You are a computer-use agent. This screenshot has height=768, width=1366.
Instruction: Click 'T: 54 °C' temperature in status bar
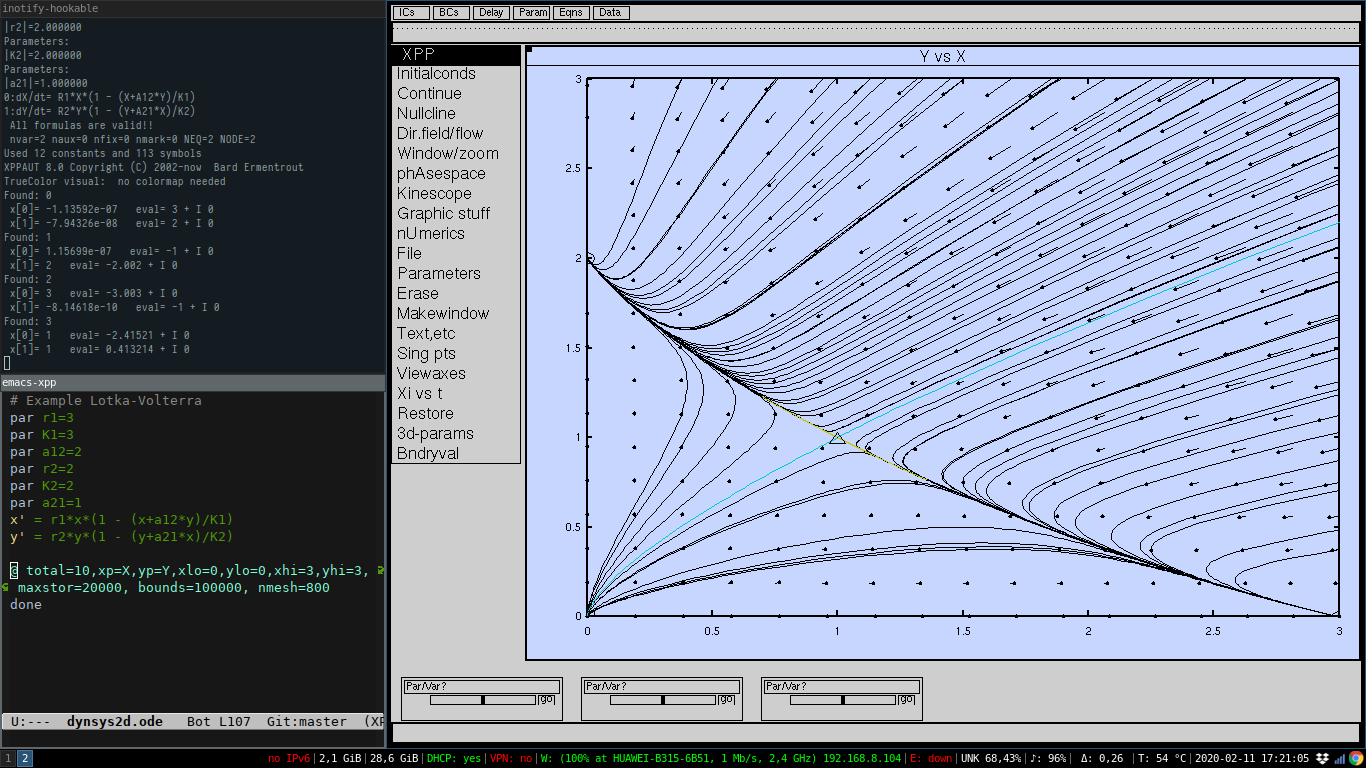tap(1161, 759)
